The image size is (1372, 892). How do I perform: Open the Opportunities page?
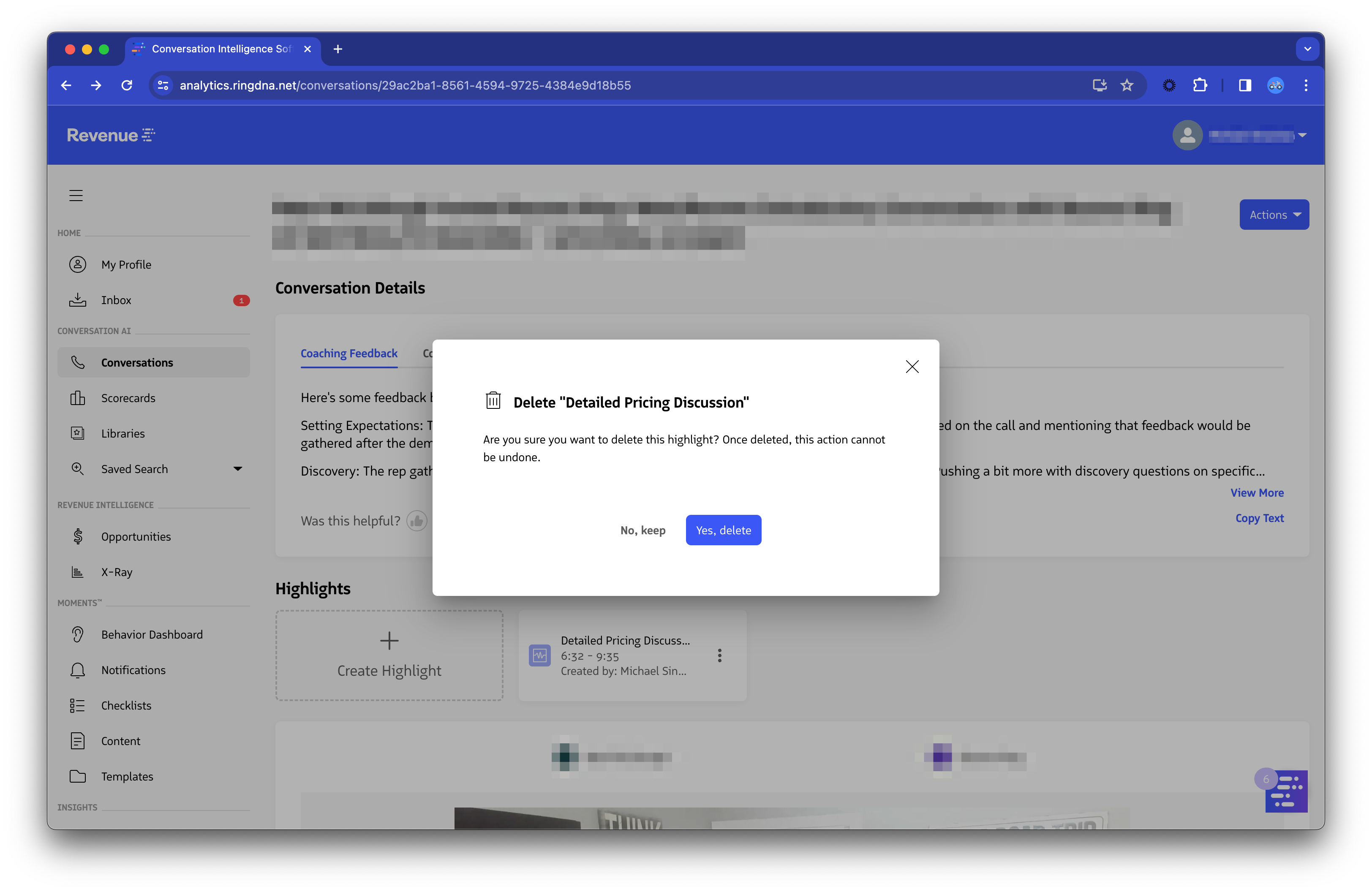tap(136, 536)
